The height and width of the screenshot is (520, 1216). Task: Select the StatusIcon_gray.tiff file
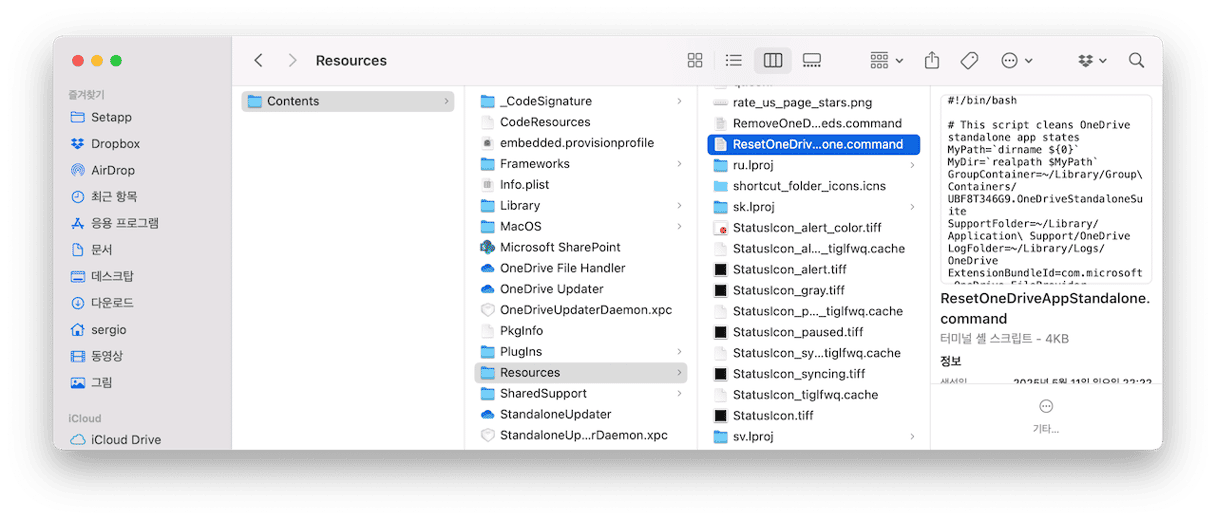click(x=814, y=290)
